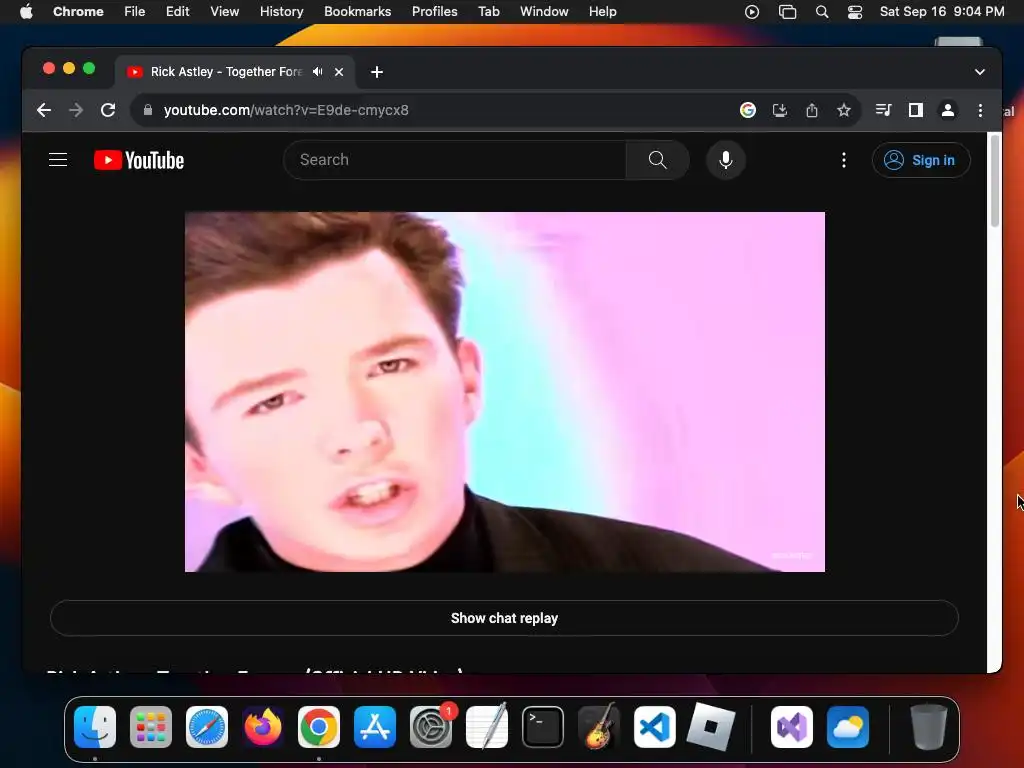Click the install app icon in address bar
This screenshot has height=768, width=1024.
(780, 110)
